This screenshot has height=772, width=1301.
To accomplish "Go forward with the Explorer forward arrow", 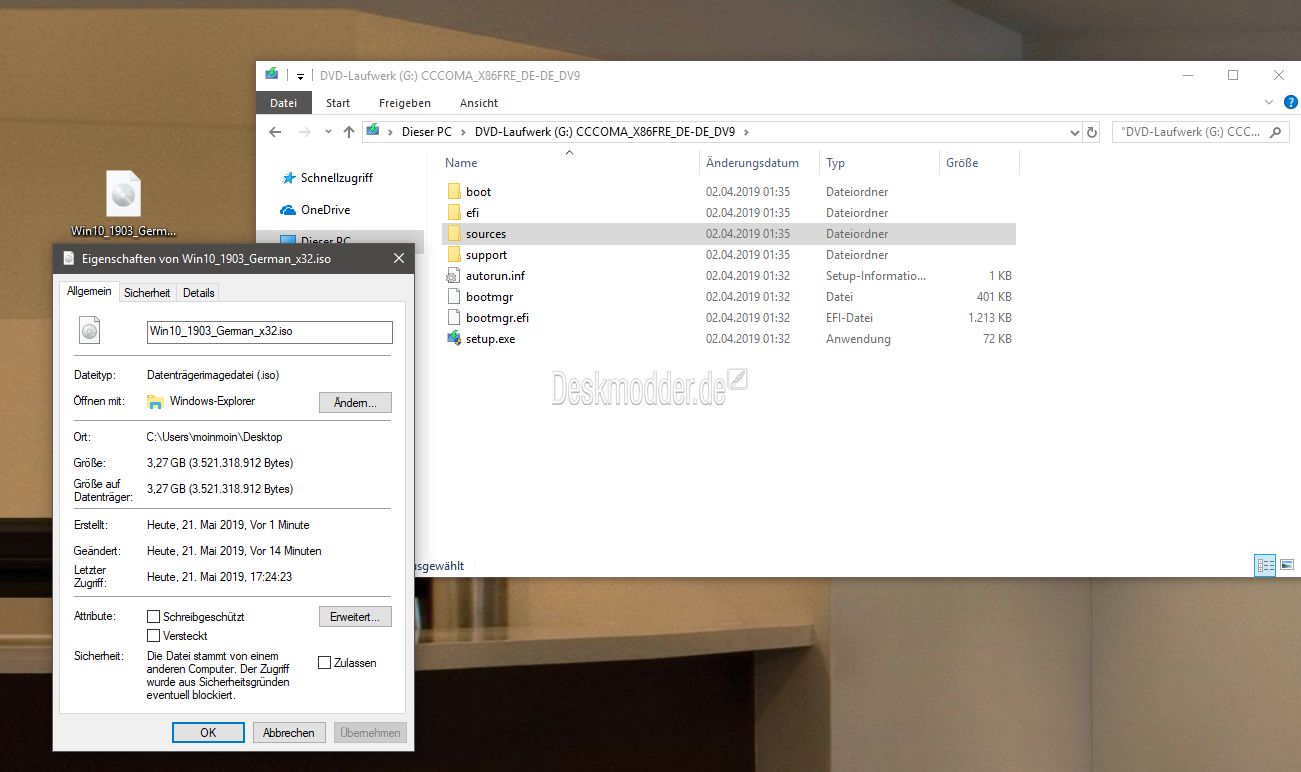I will [x=304, y=132].
